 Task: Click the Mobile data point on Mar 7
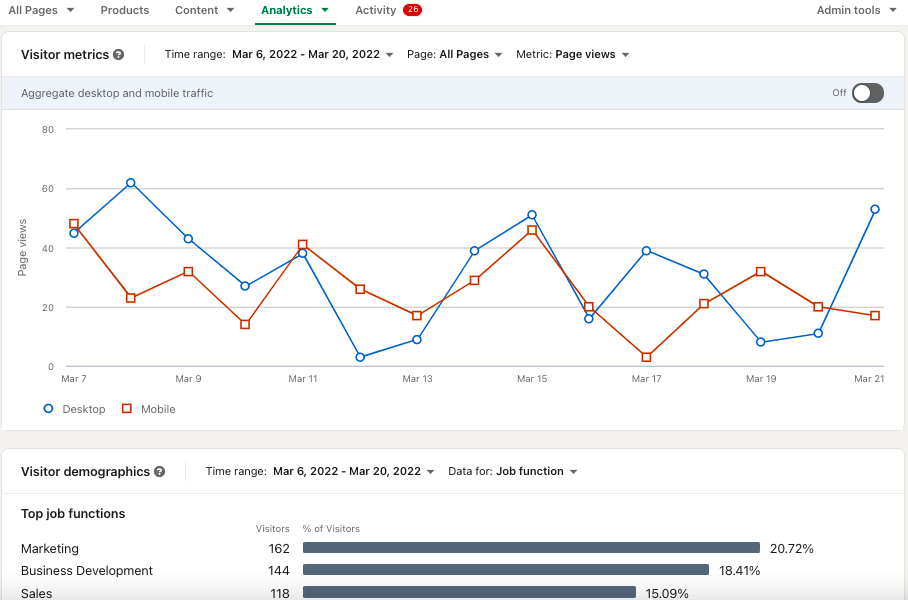74,224
